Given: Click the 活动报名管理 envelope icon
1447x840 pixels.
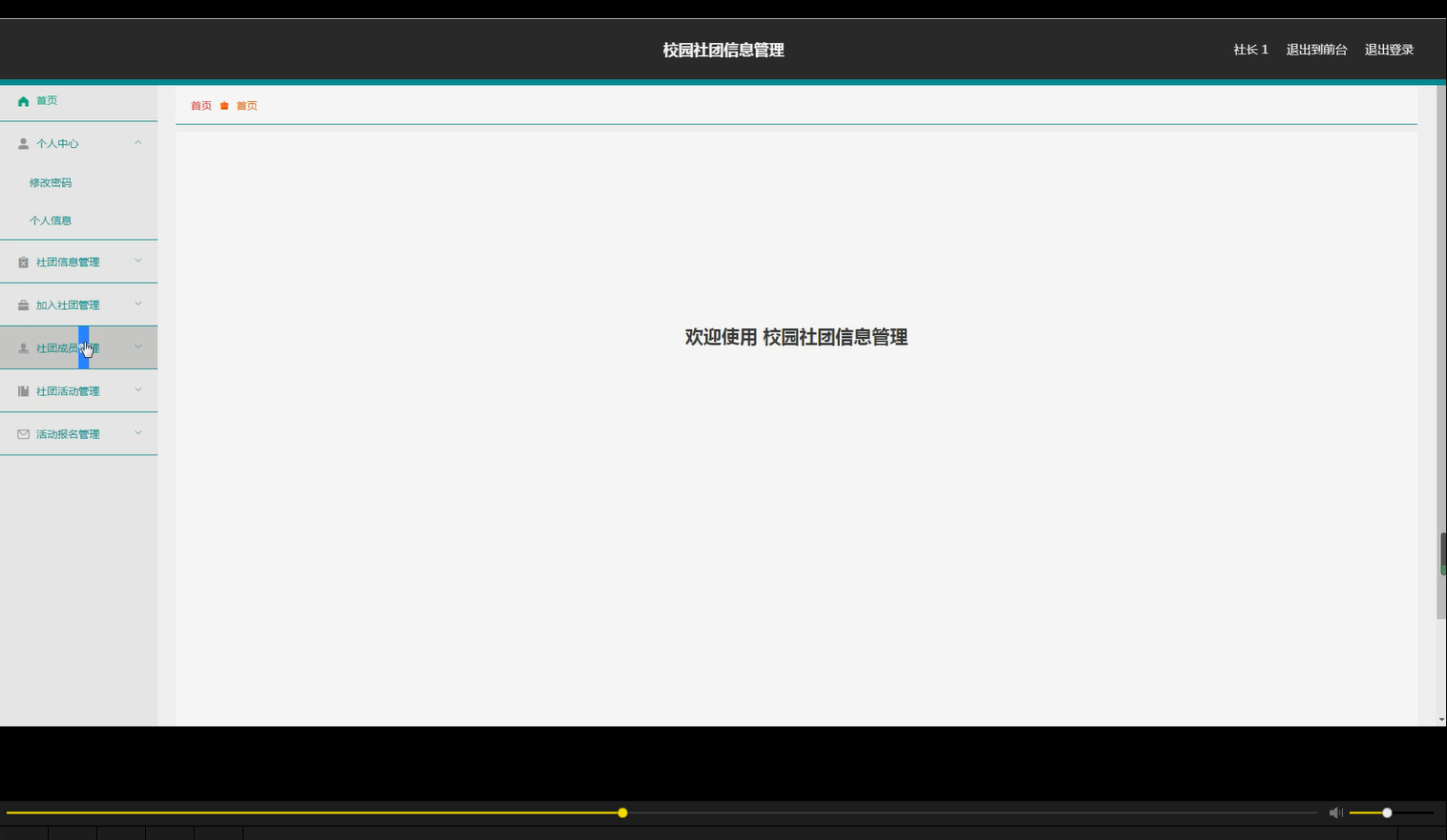Looking at the screenshot, I should (x=22, y=433).
